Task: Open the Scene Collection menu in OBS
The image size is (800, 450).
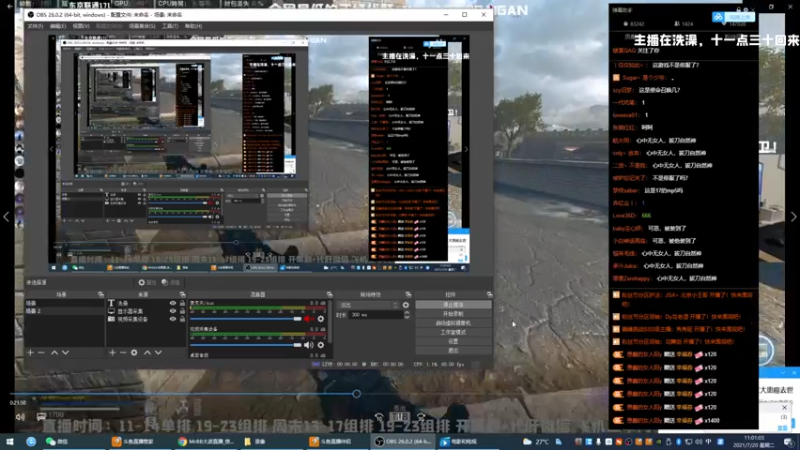Action: [142, 26]
